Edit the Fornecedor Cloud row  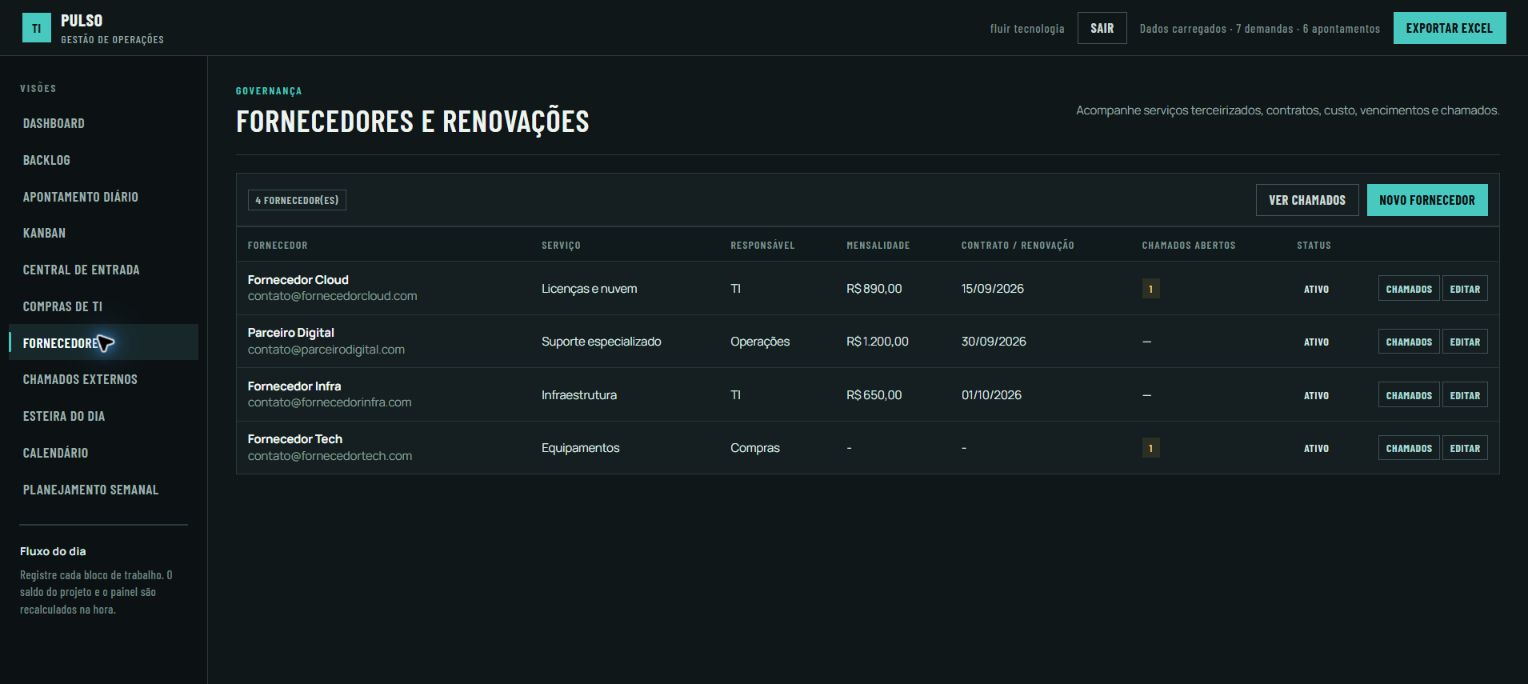pos(1465,288)
